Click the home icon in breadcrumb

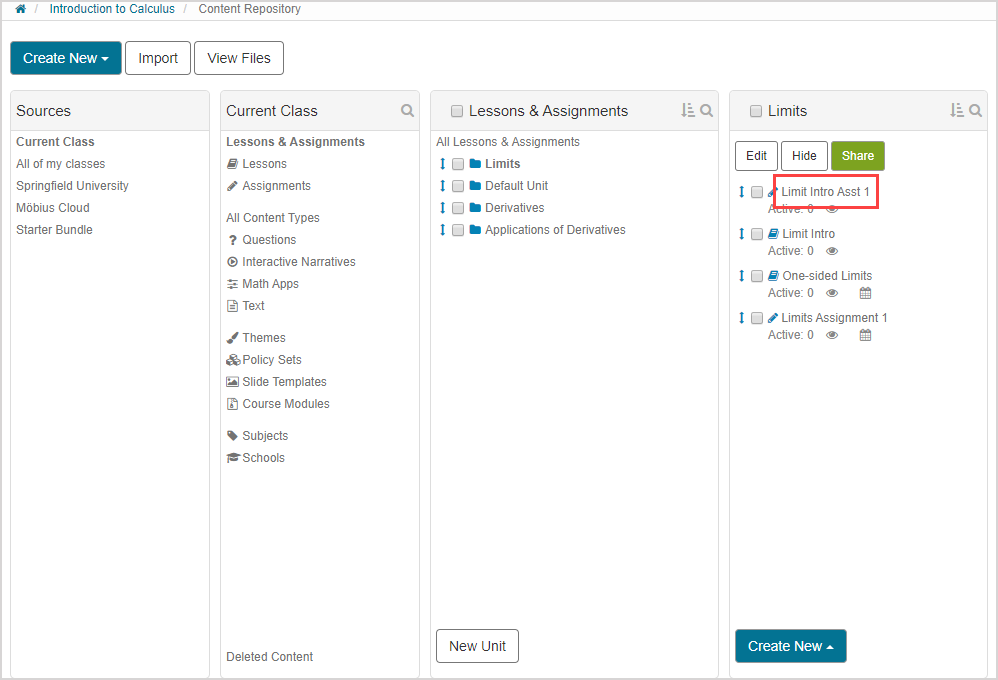pyautogui.click(x=20, y=9)
